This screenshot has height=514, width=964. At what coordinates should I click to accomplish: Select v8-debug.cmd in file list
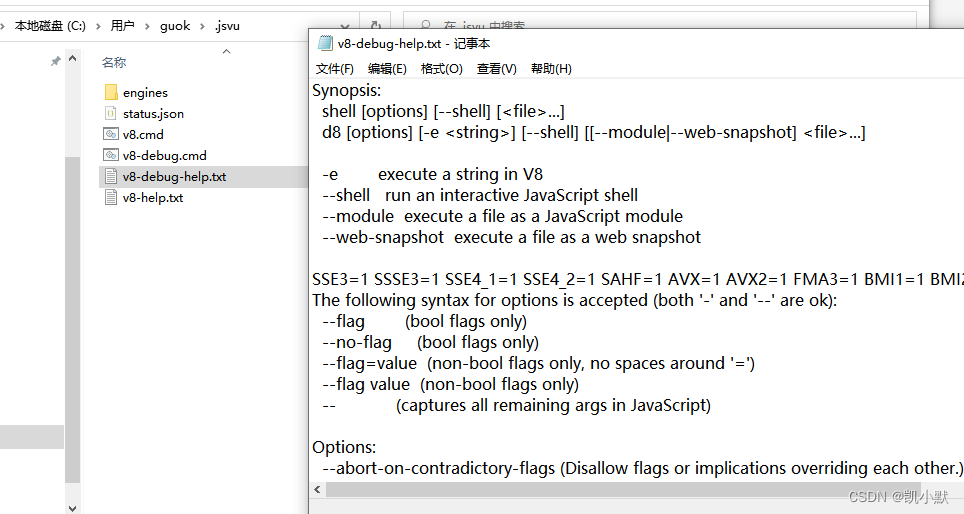pyautogui.click(x=164, y=156)
